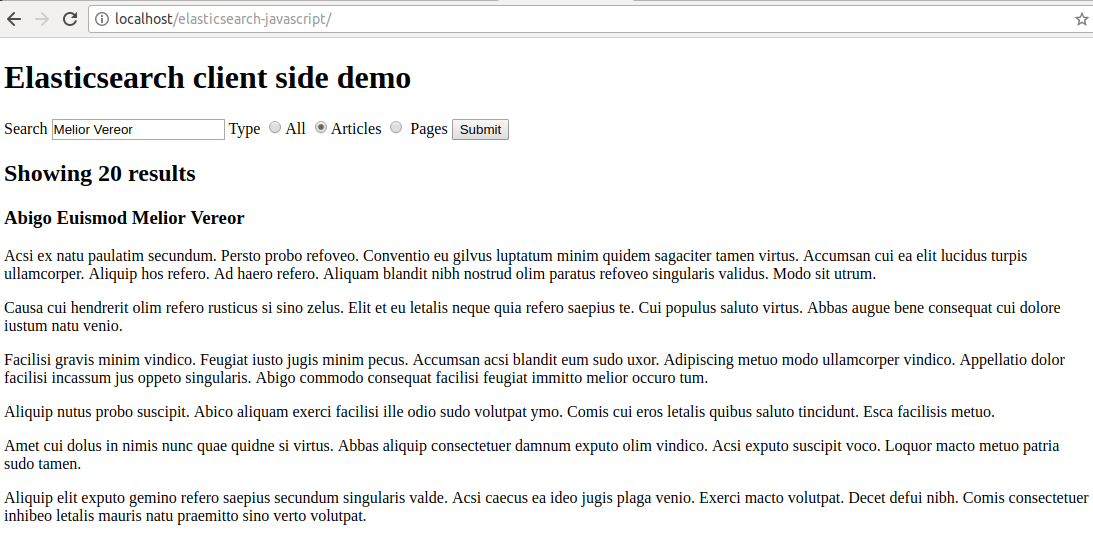The height and width of the screenshot is (534, 1093).
Task: Click paragraph starting 'Aliquip nutus probo suscipit'
Action: (499, 412)
